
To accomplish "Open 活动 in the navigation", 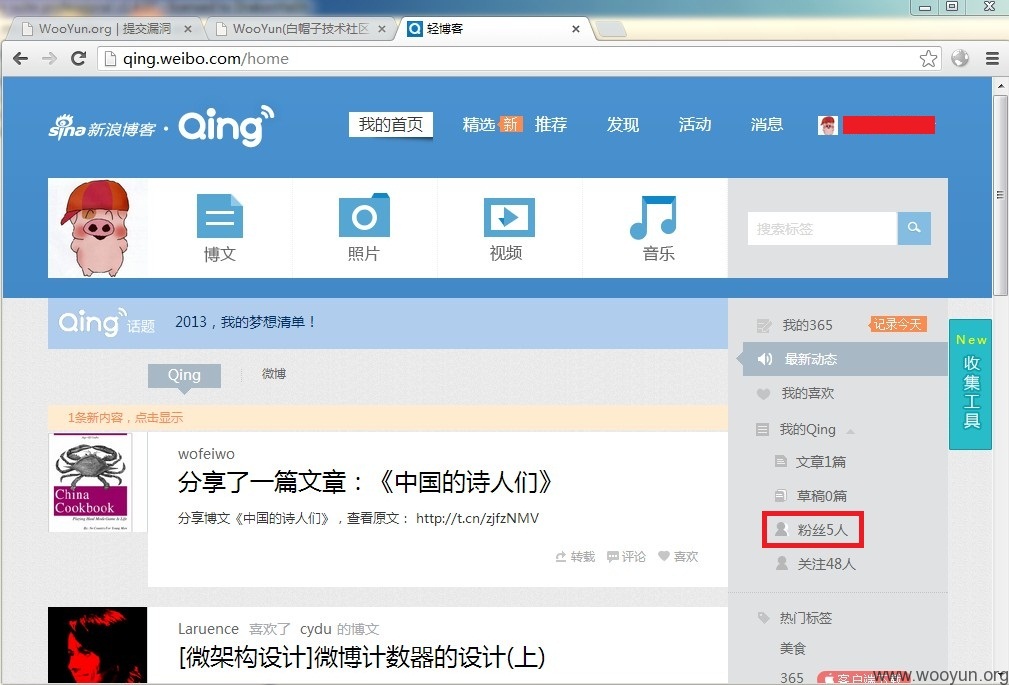I will click(695, 124).
